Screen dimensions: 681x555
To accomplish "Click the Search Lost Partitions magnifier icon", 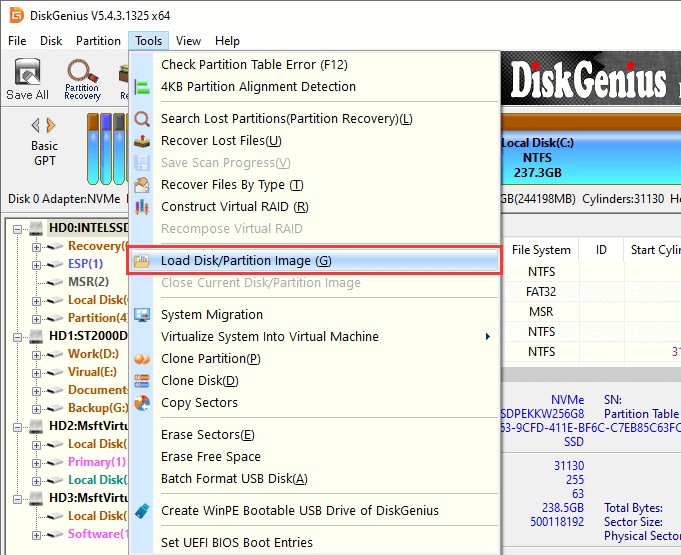I will [x=142, y=119].
